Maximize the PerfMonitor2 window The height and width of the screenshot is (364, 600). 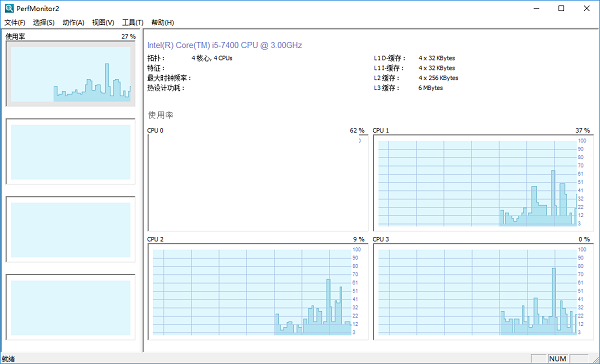(561, 8)
